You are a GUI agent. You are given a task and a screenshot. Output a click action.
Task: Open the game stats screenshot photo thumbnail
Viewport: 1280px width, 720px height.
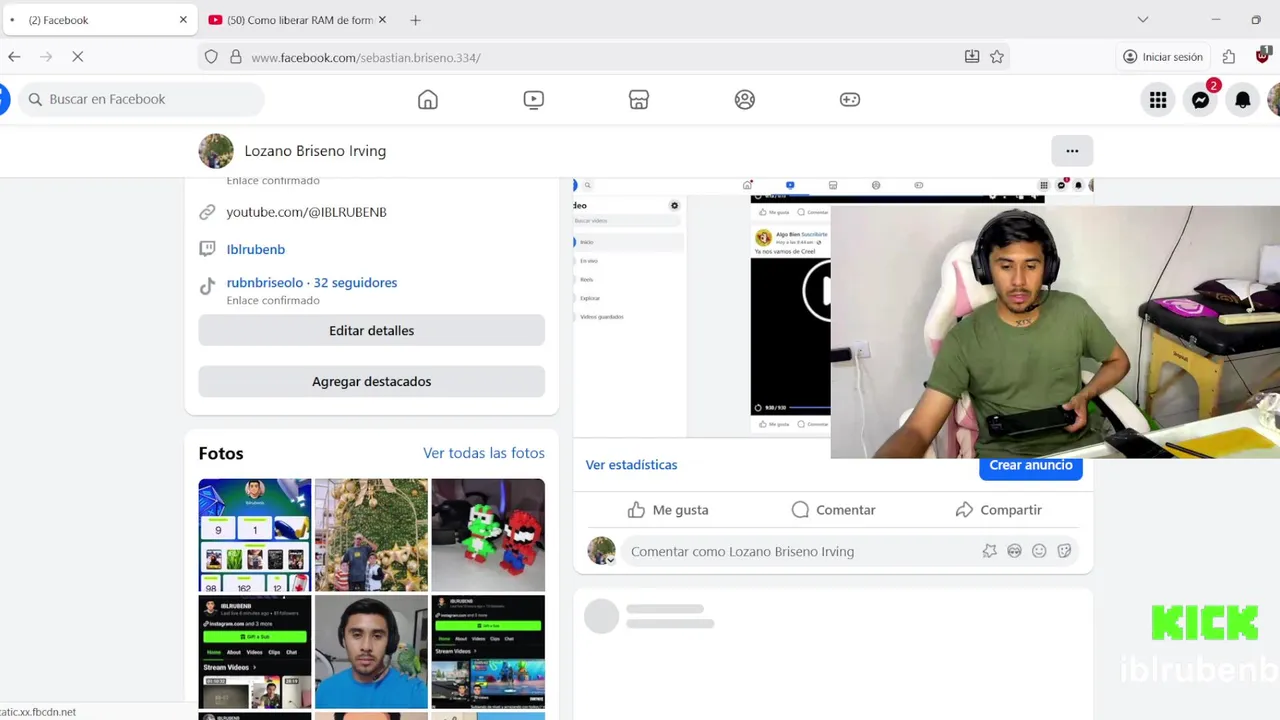point(255,535)
